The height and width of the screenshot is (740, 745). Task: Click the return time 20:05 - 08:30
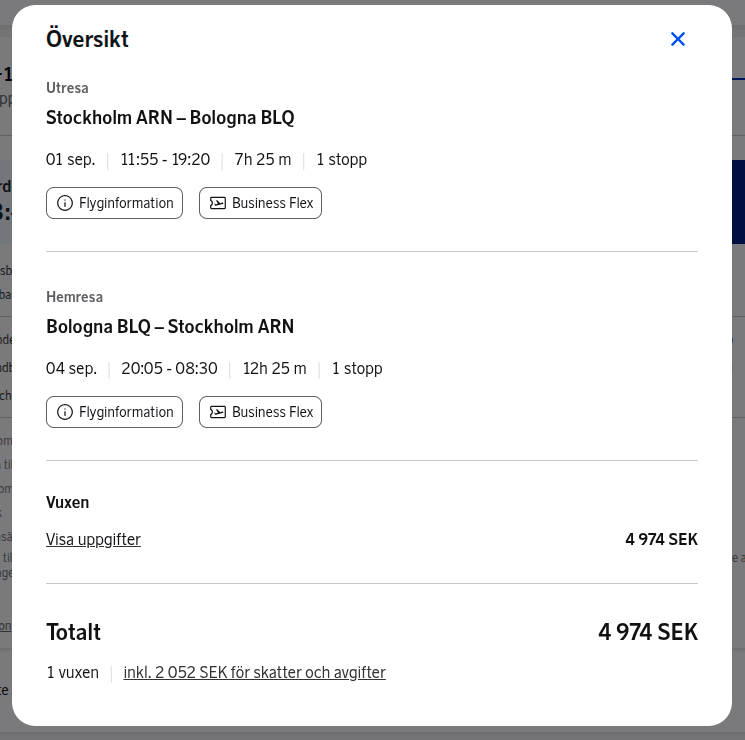click(169, 368)
